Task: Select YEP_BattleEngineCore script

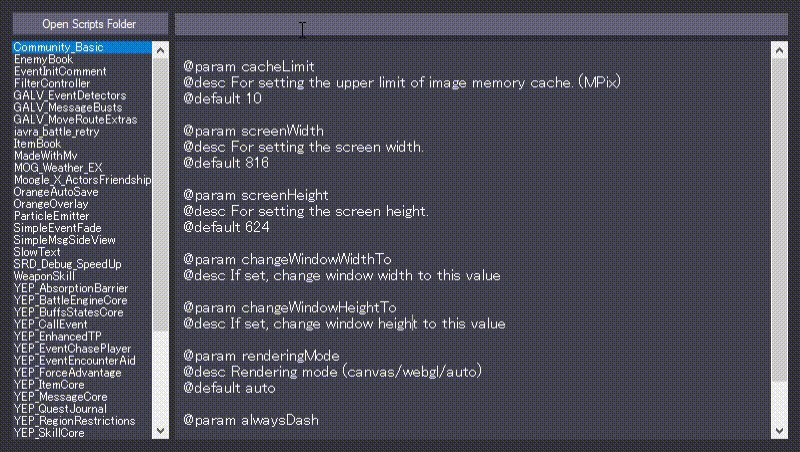Action: pyautogui.click(x=70, y=300)
